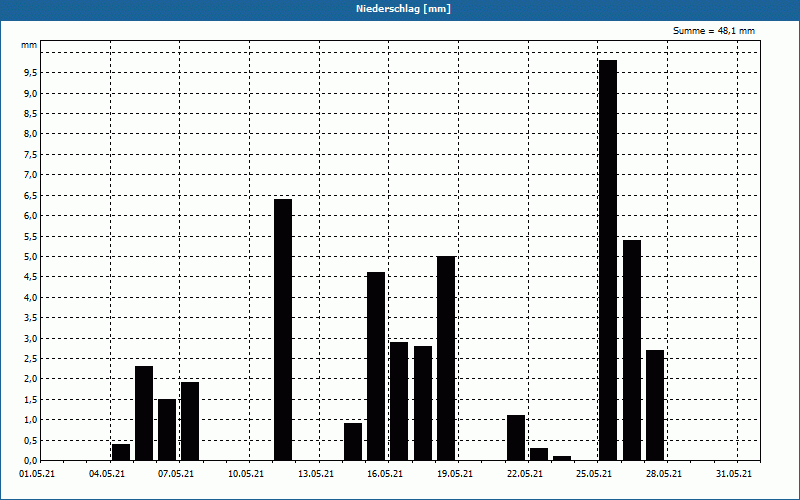Select the "0,5" y-axis value

31,440
